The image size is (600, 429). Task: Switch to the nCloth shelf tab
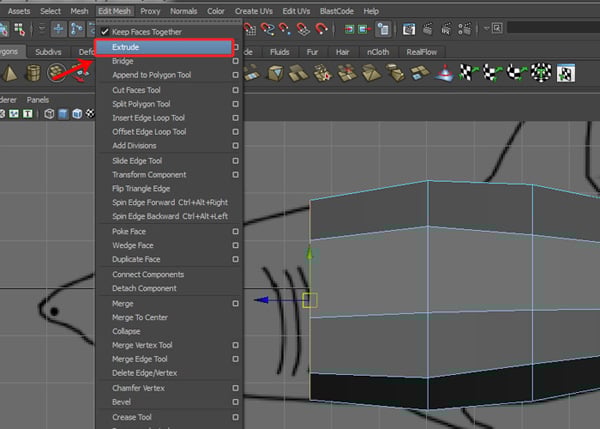pos(379,51)
